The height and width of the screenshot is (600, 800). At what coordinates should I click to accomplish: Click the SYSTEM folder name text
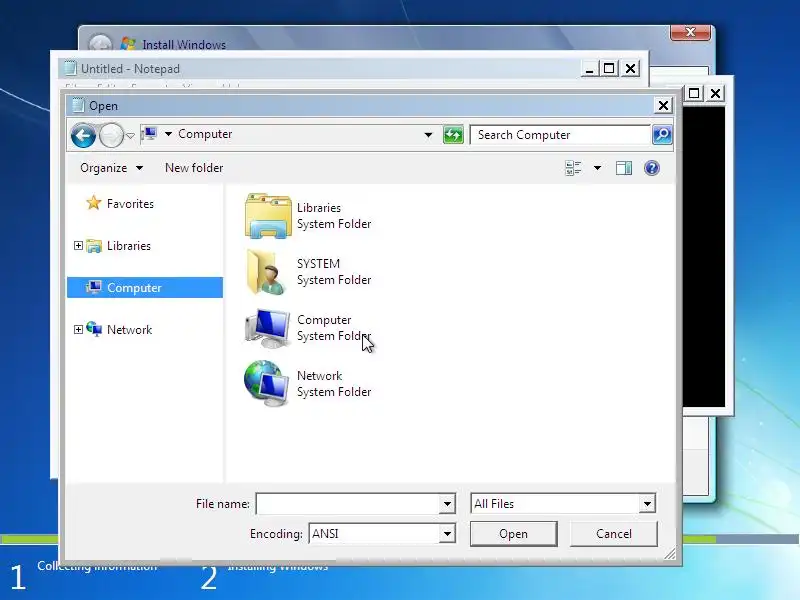click(x=318, y=264)
